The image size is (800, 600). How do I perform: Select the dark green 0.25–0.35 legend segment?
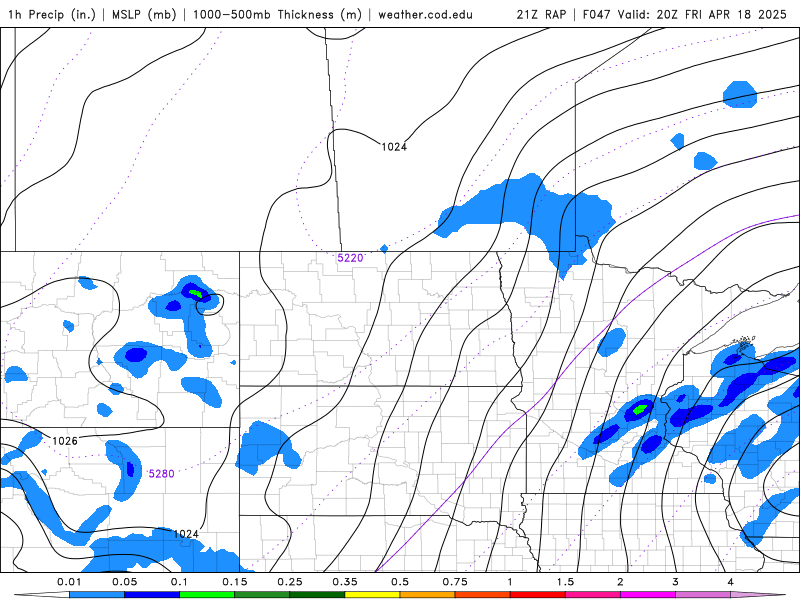pos(317,595)
